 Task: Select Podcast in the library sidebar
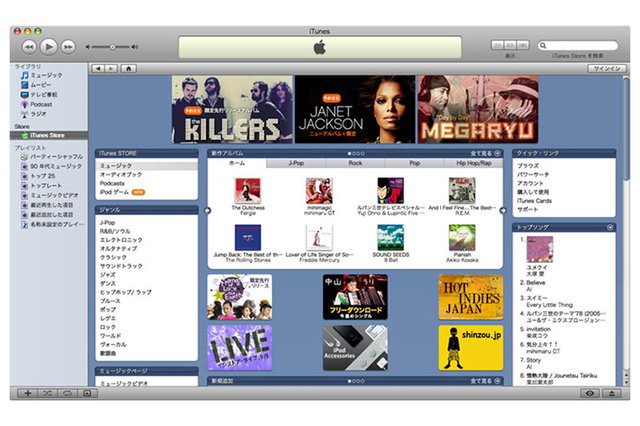(40, 104)
